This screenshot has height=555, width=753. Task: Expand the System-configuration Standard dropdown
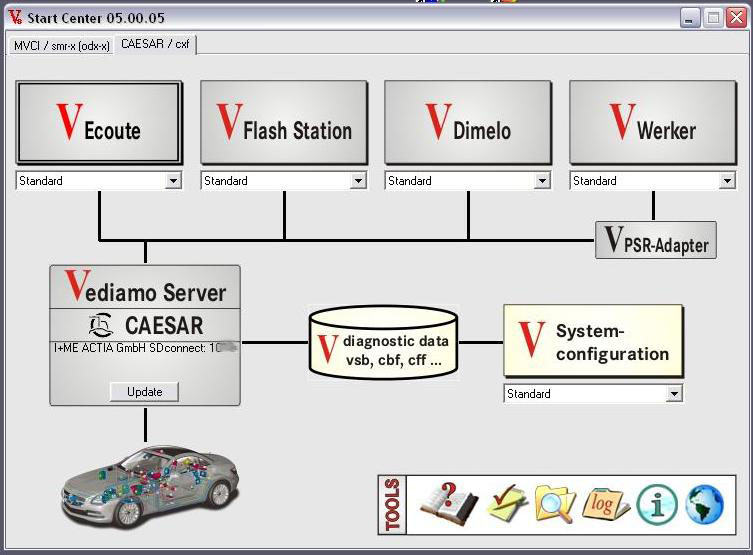[x=674, y=394]
